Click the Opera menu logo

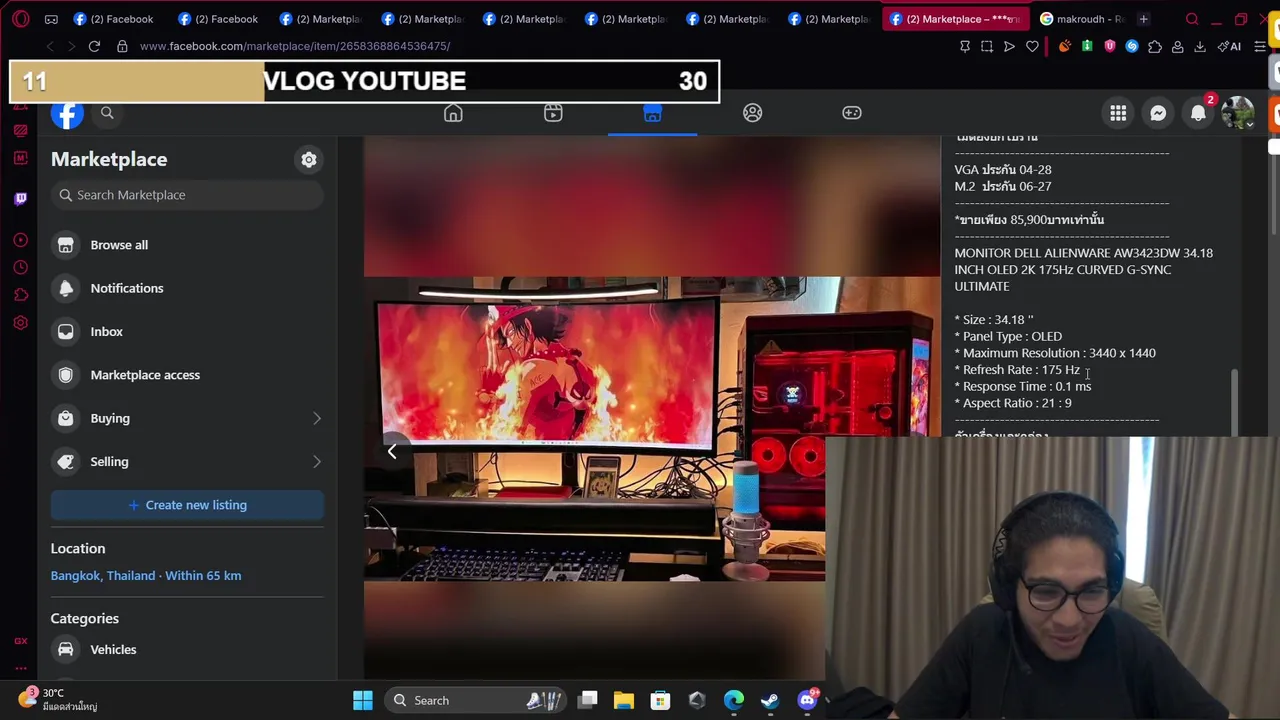[20, 19]
